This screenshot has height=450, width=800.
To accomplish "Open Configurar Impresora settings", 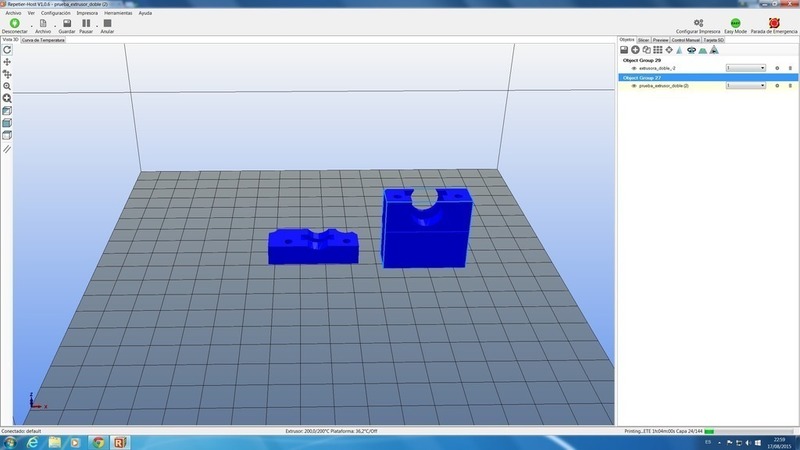I will [698, 25].
